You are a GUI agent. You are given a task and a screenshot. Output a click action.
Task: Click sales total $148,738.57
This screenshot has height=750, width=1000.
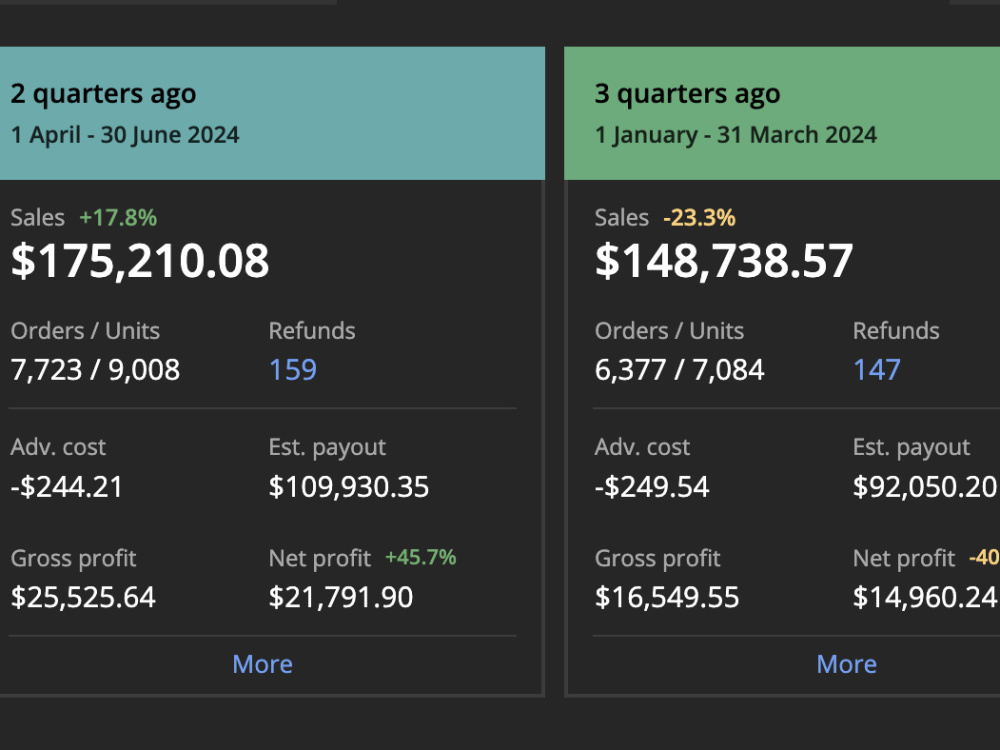tap(724, 260)
